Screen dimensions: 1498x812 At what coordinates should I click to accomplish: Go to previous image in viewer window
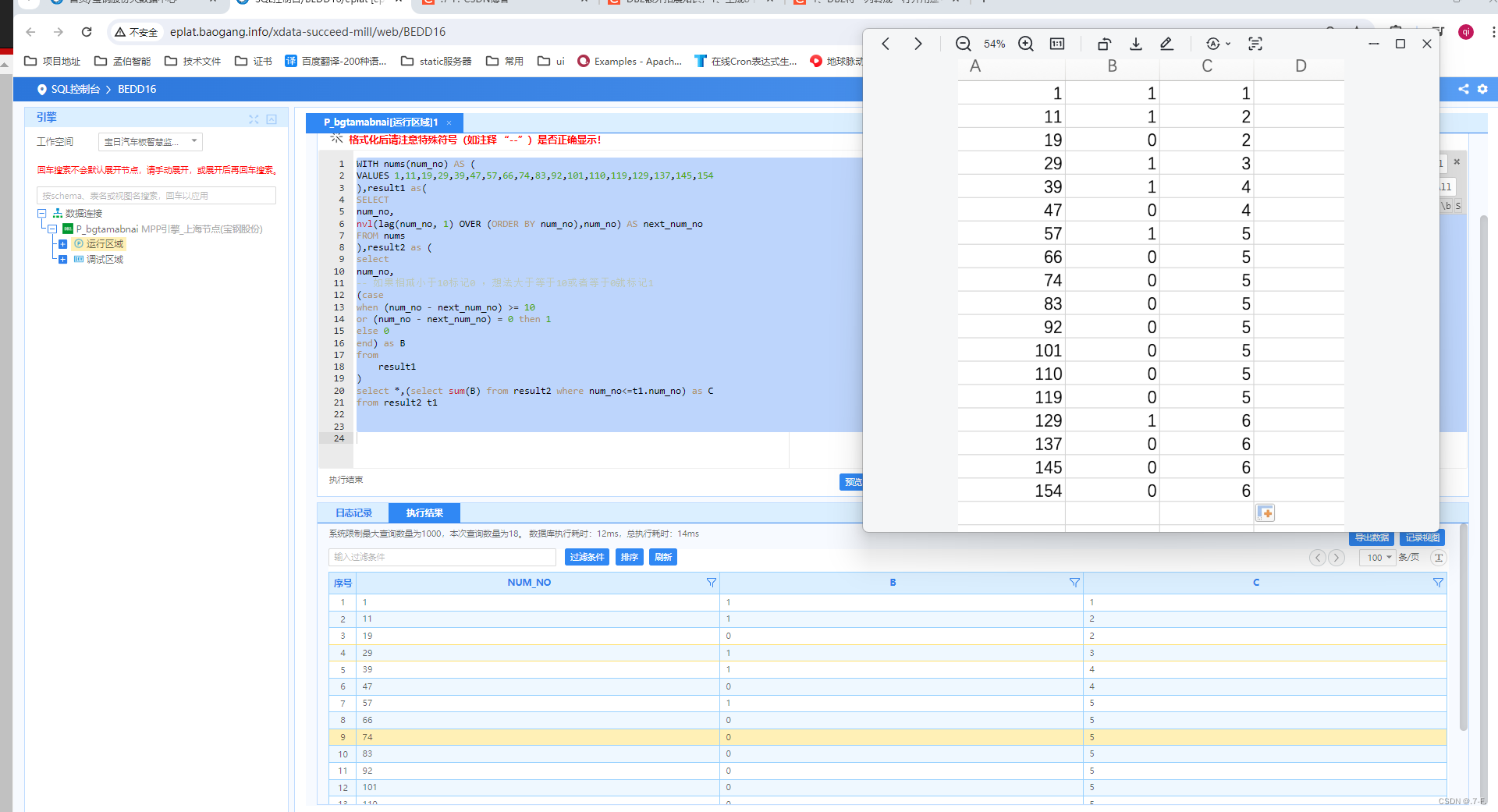click(886, 44)
